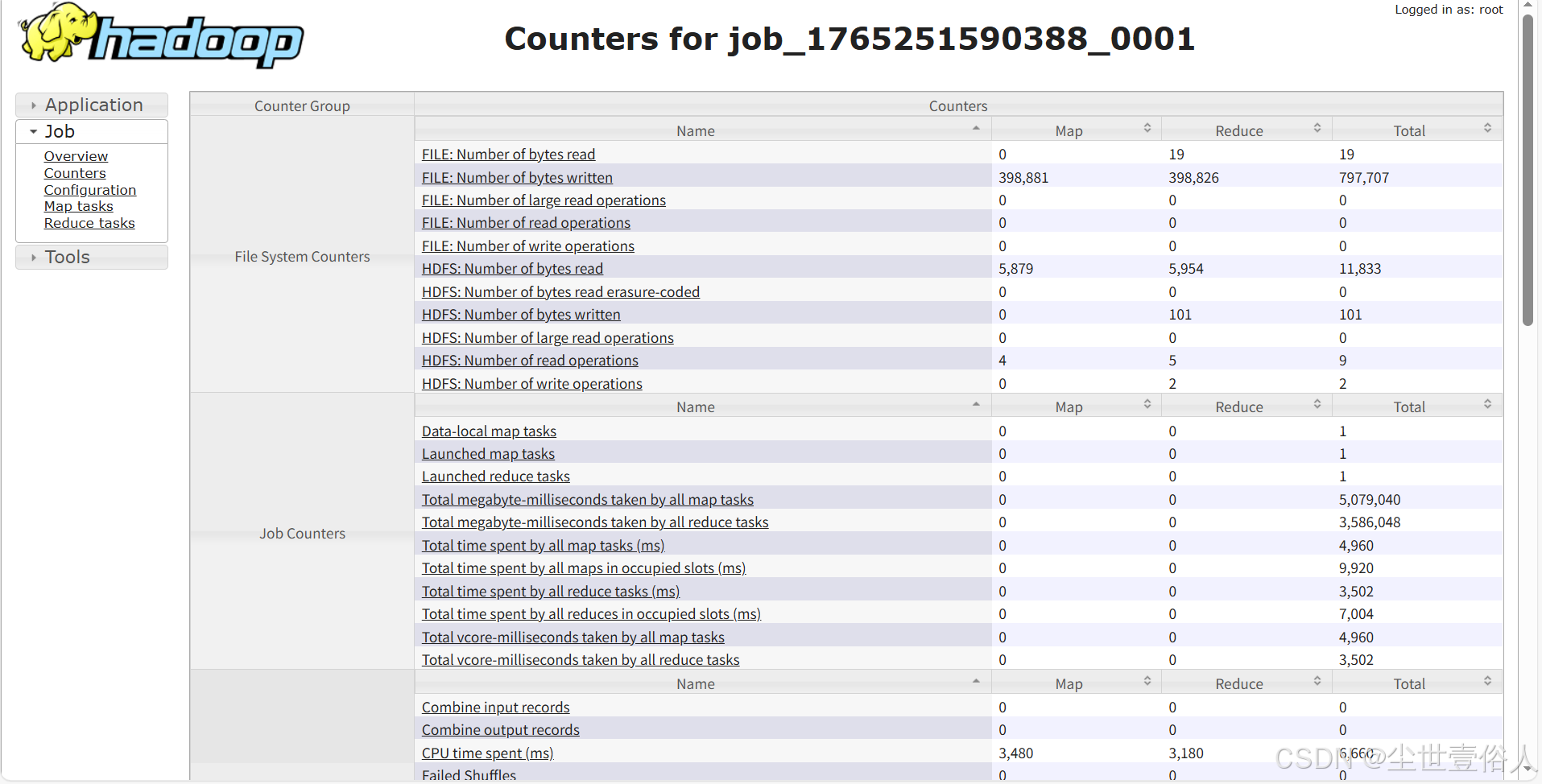Open HDFS: Number of bytes written link

click(x=521, y=315)
